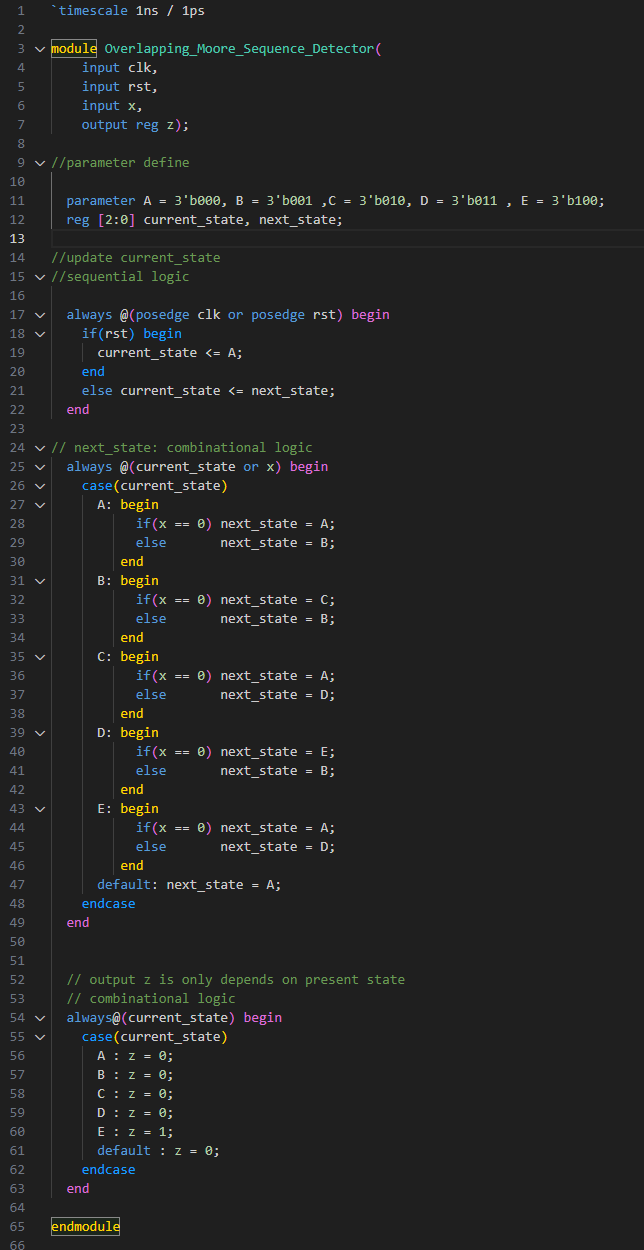Image resolution: width=644 pixels, height=1250 pixels.
Task: Click posedge rst in the sensitivity list
Action: (294, 315)
